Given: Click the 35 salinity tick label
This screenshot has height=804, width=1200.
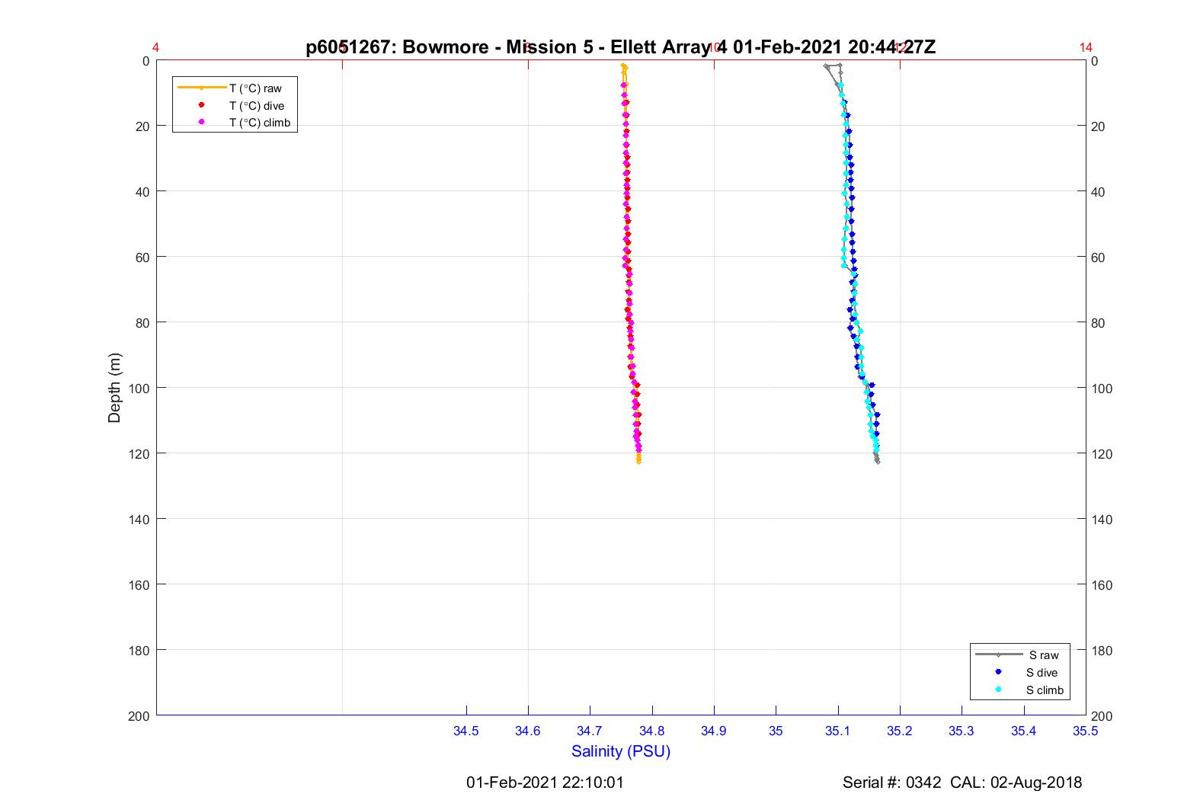Looking at the screenshot, I should tap(776, 731).
